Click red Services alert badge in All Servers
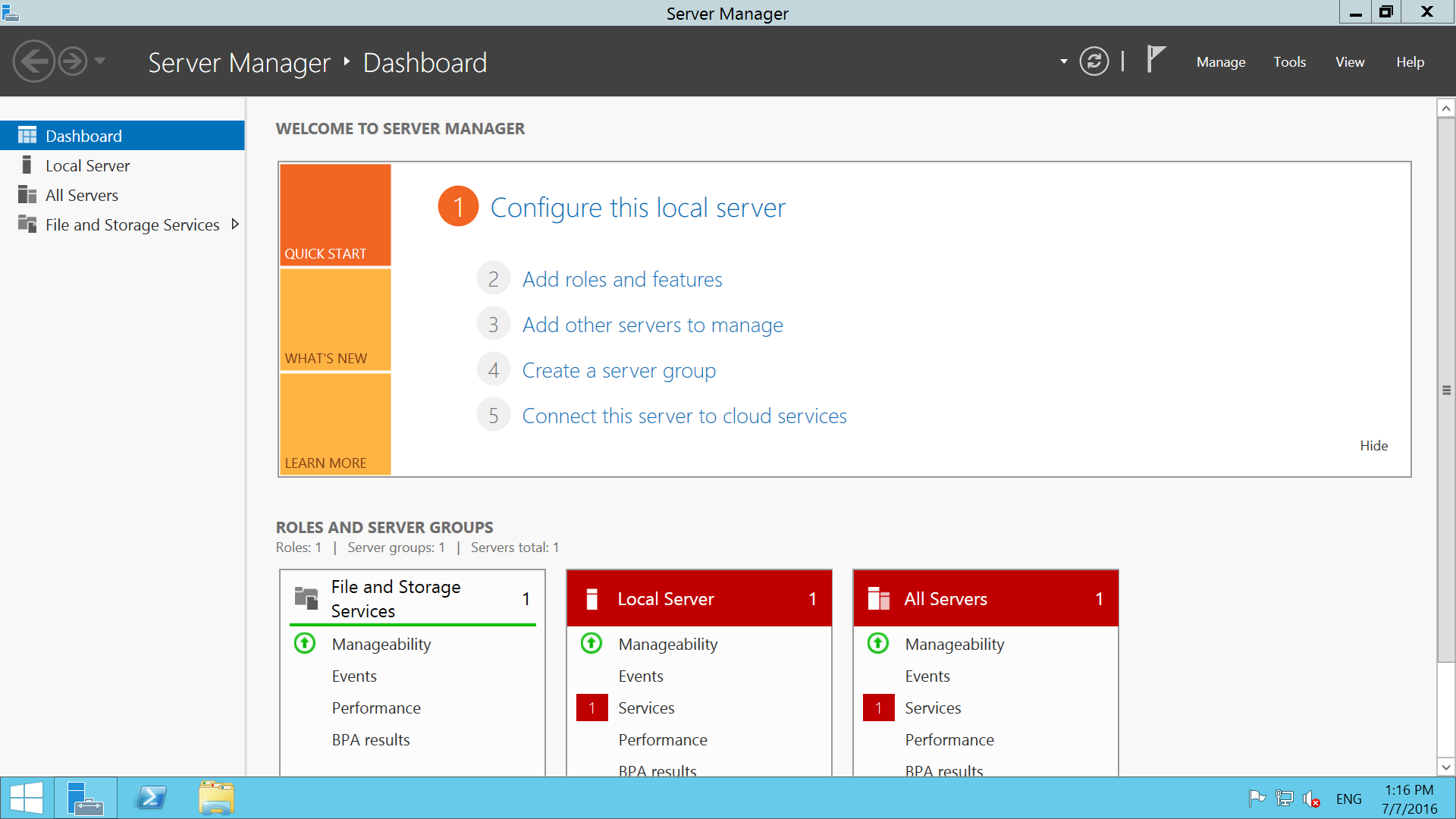Screen dimensions: 1456x819 [878, 708]
